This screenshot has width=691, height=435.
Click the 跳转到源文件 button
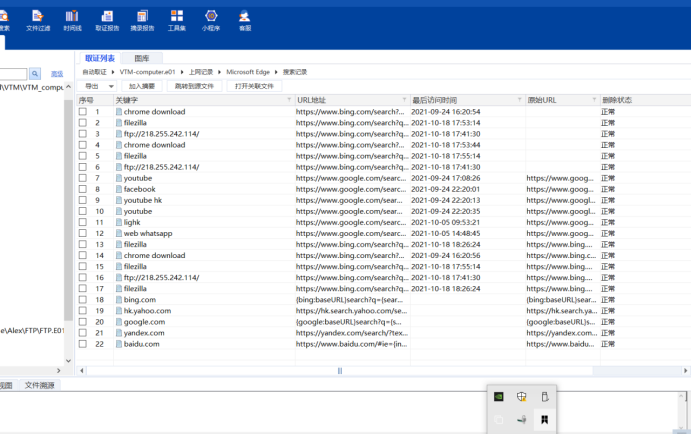pyautogui.click(x=194, y=86)
